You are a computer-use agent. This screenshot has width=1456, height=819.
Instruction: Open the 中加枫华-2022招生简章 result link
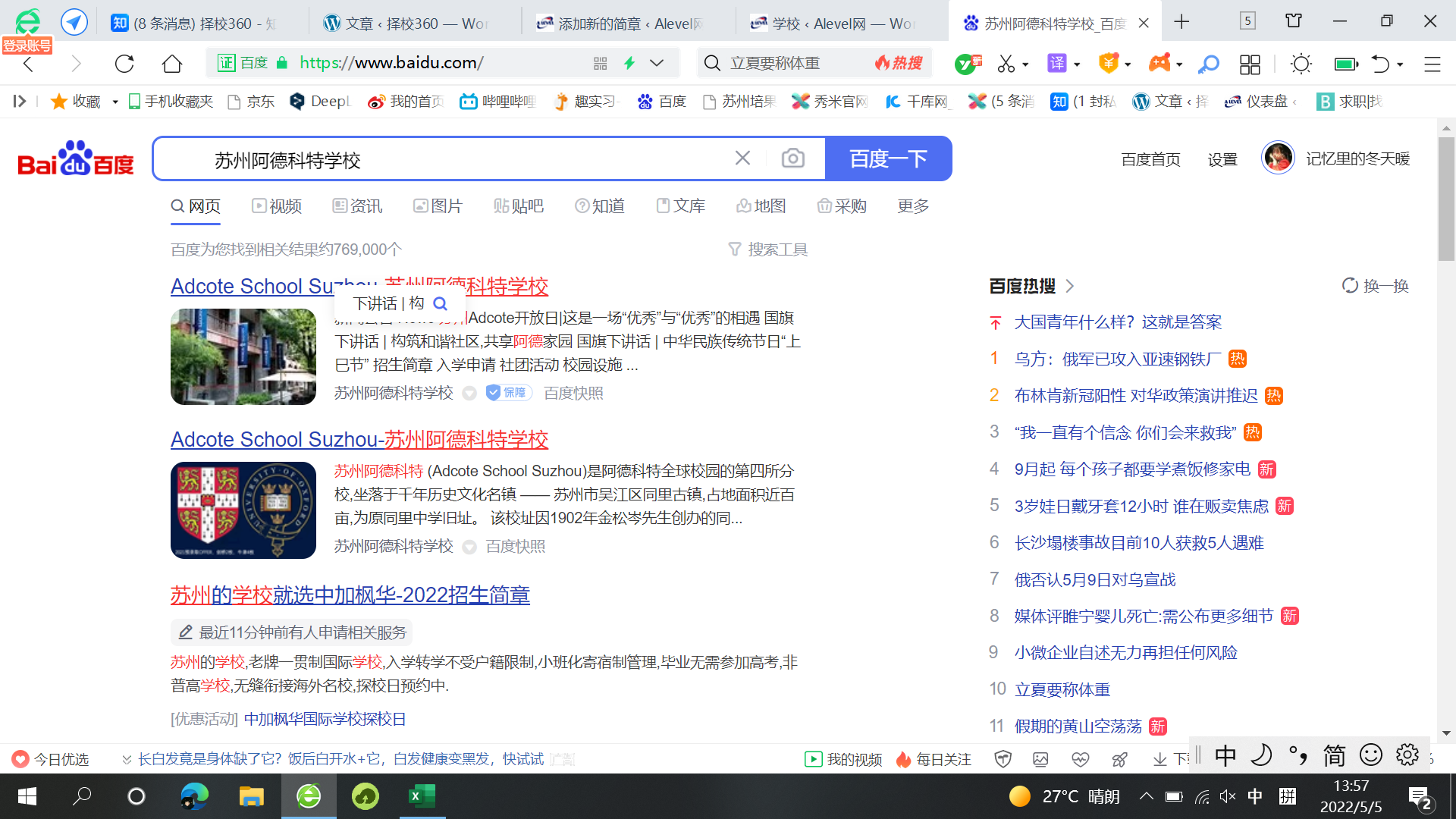click(350, 595)
